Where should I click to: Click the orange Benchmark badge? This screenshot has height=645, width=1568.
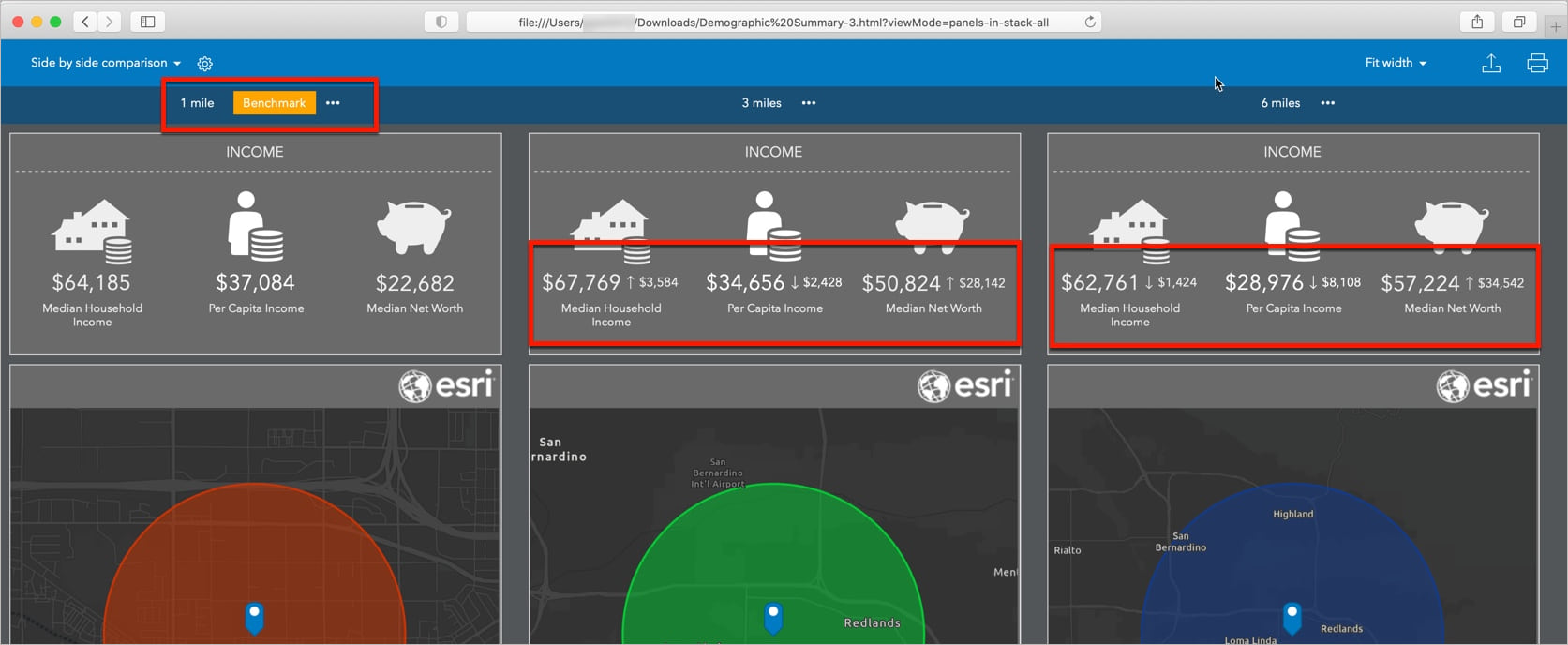274,103
